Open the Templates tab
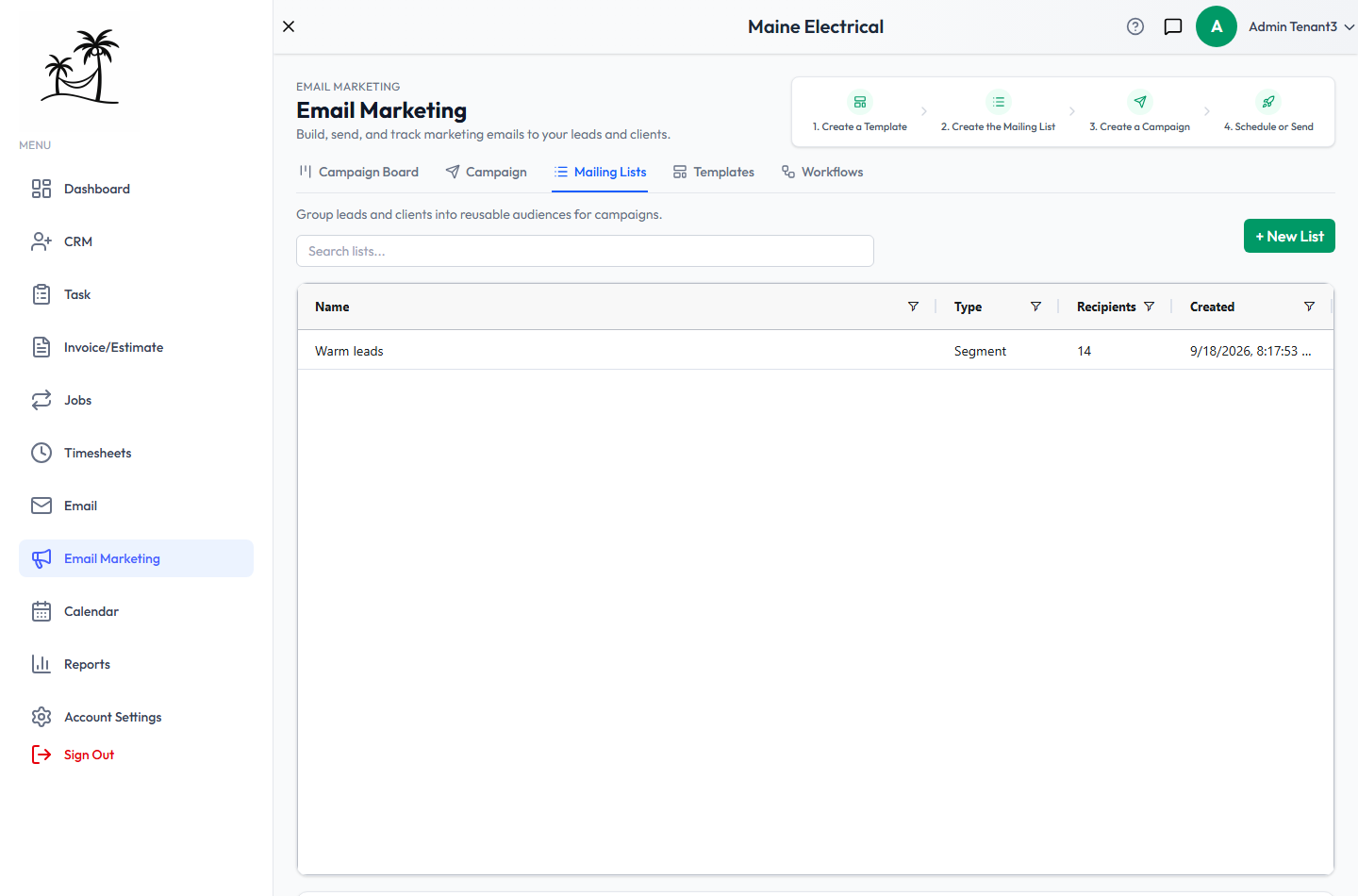This screenshot has width=1358, height=896. pos(714,172)
